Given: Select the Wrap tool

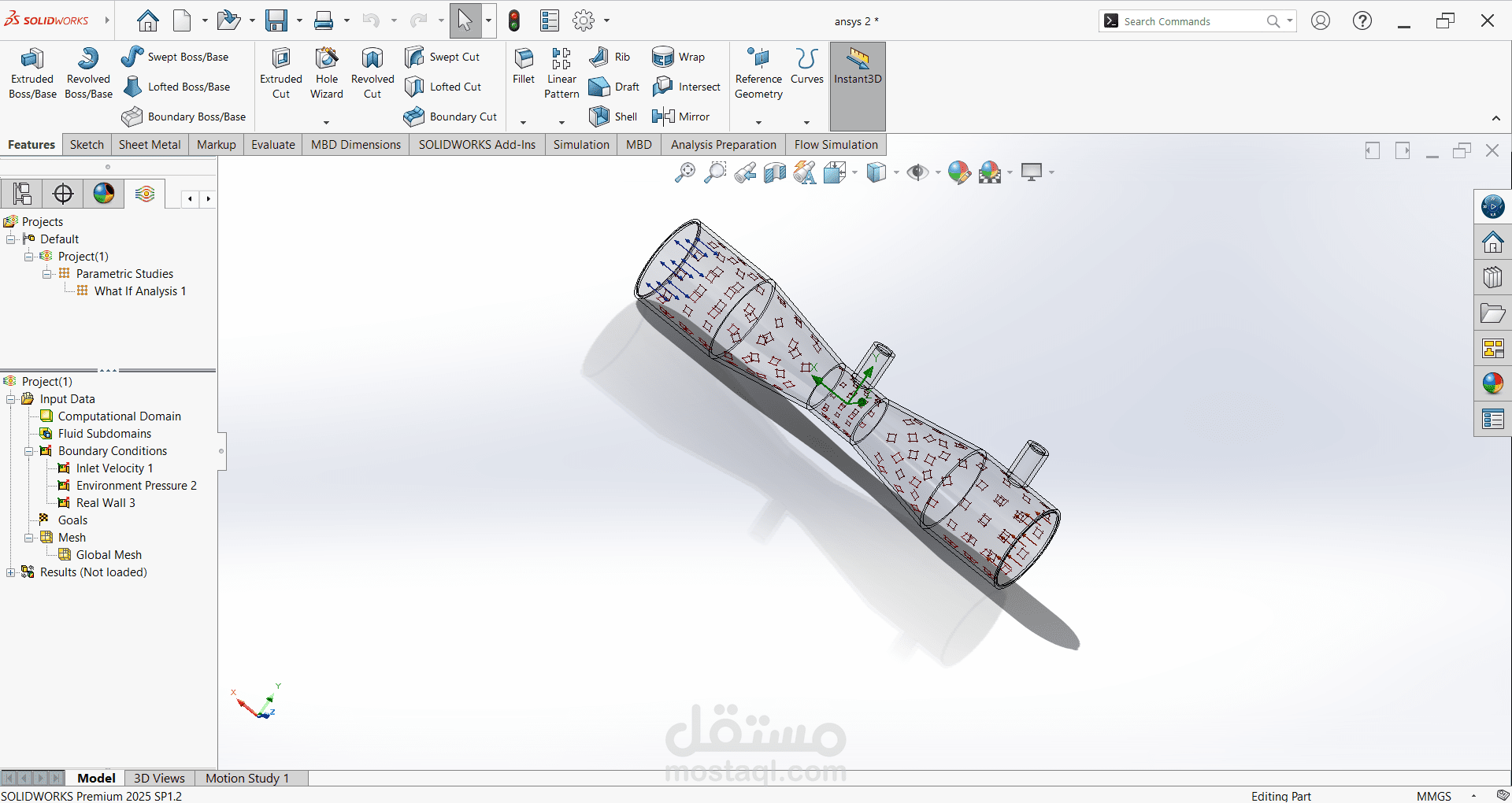Looking at the screenshot, I should pos(678,57).
